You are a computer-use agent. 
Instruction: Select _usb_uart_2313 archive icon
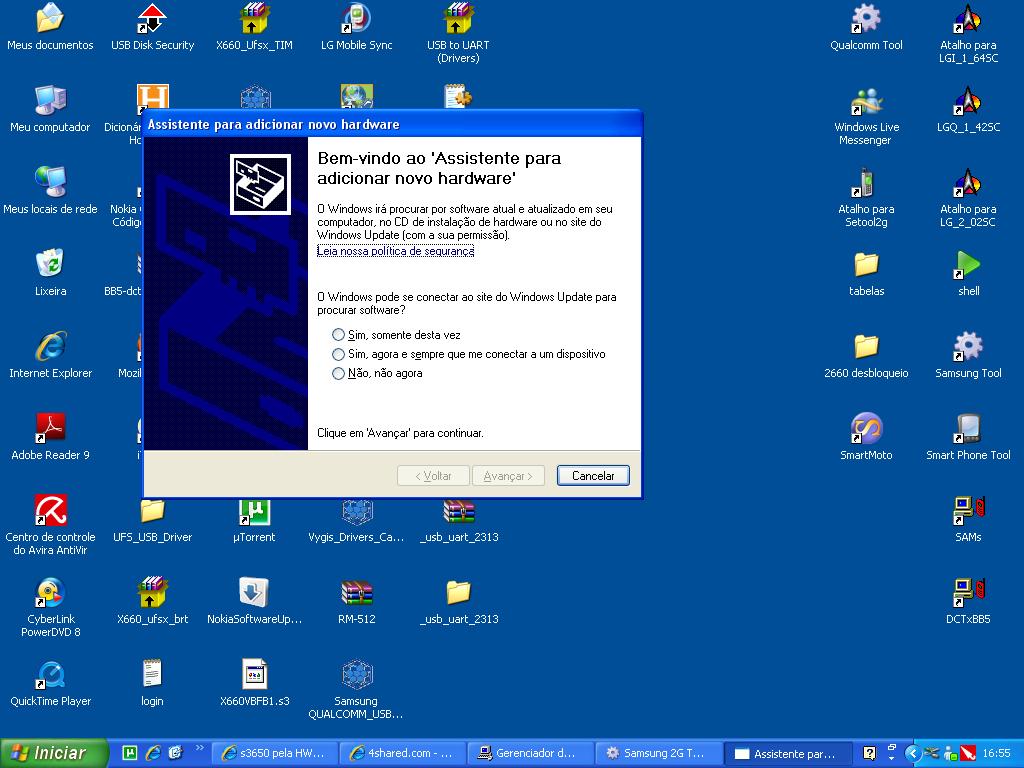point(459,520)
